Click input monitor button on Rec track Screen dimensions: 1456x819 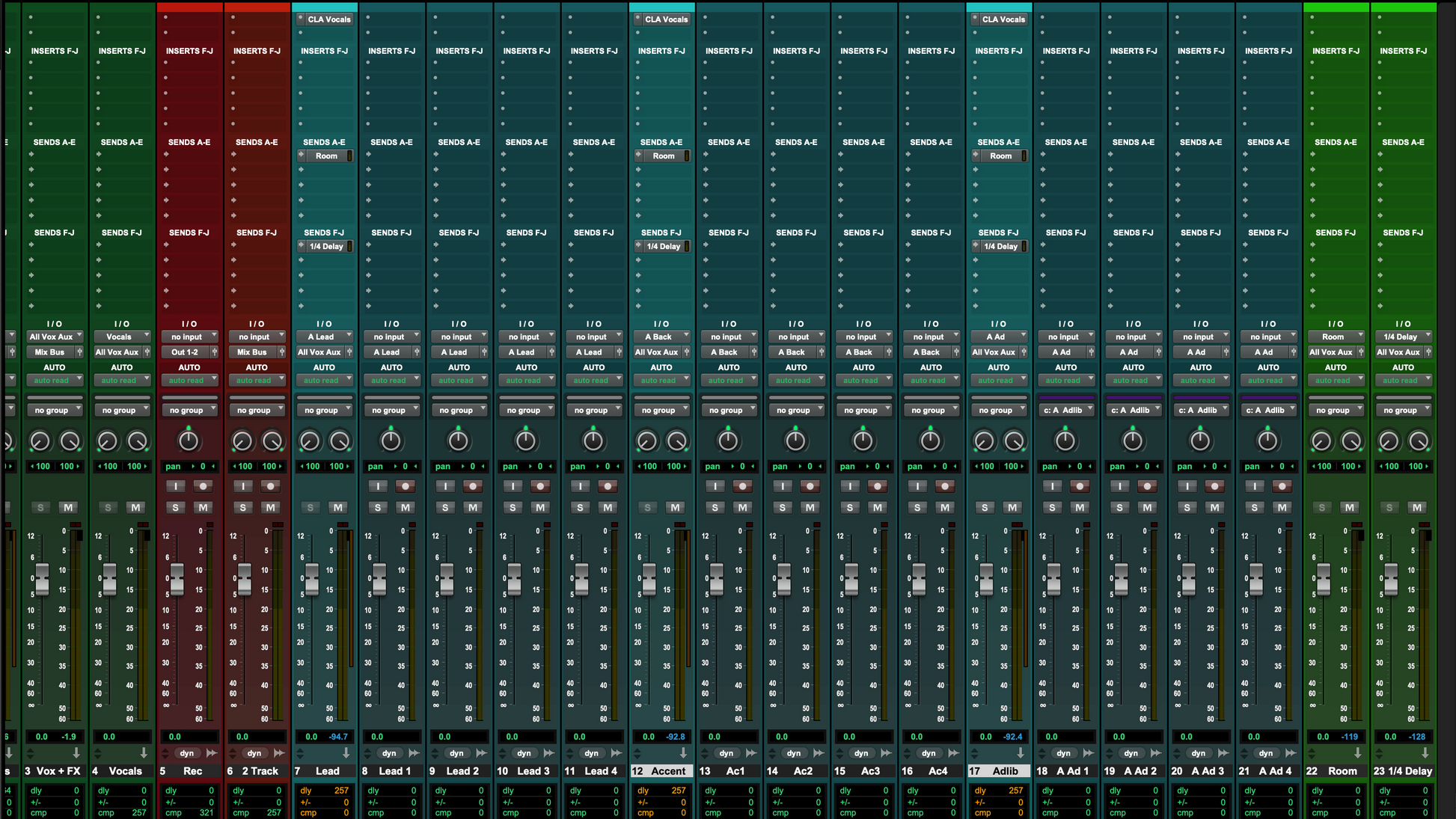click(175, 486)
